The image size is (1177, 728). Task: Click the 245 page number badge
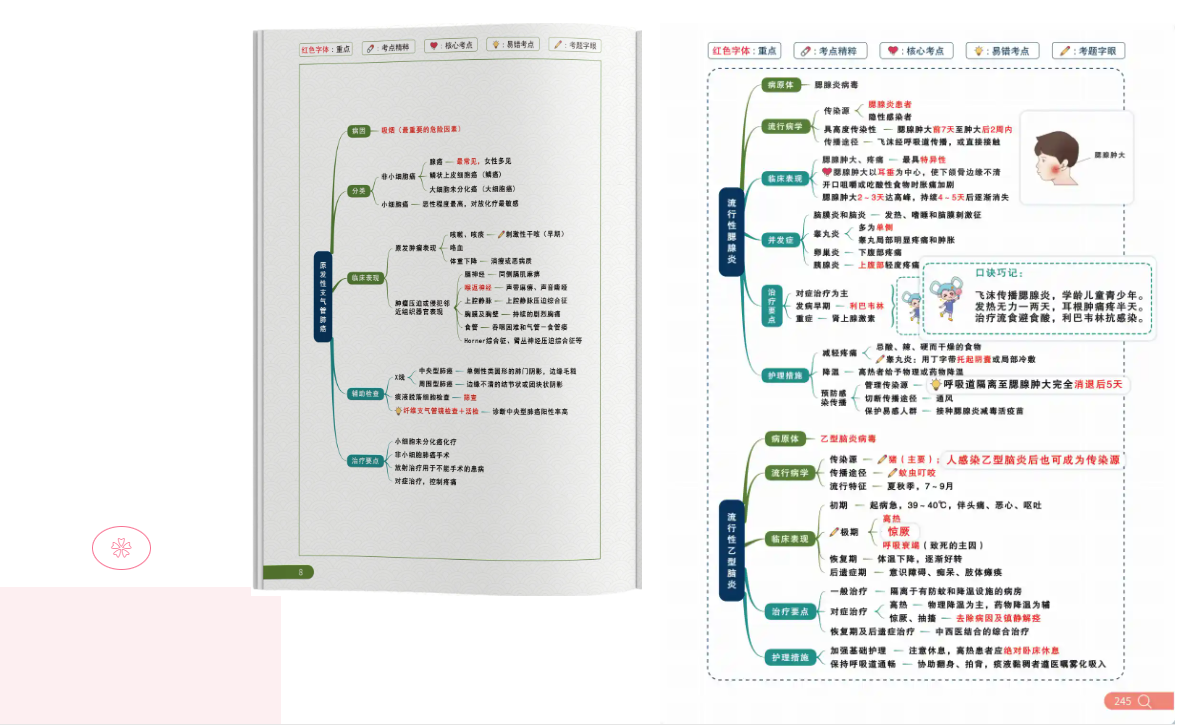(x=1123, y=701)
